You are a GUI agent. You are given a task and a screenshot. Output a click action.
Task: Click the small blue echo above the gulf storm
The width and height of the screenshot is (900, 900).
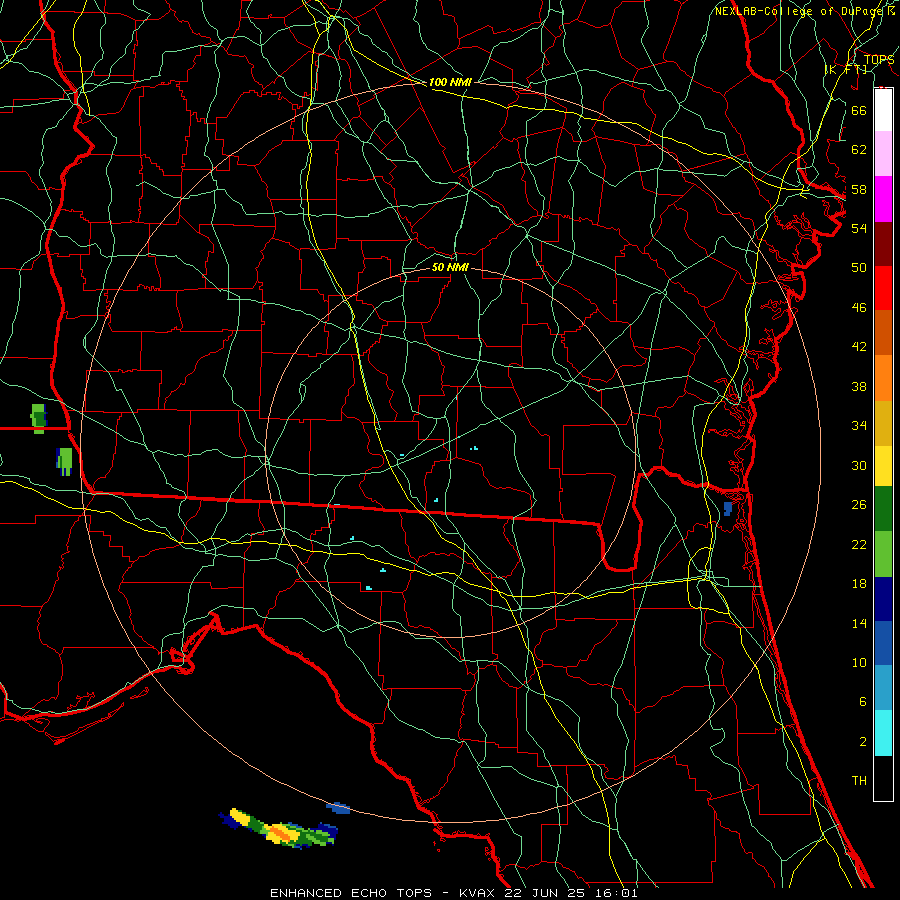339,808
